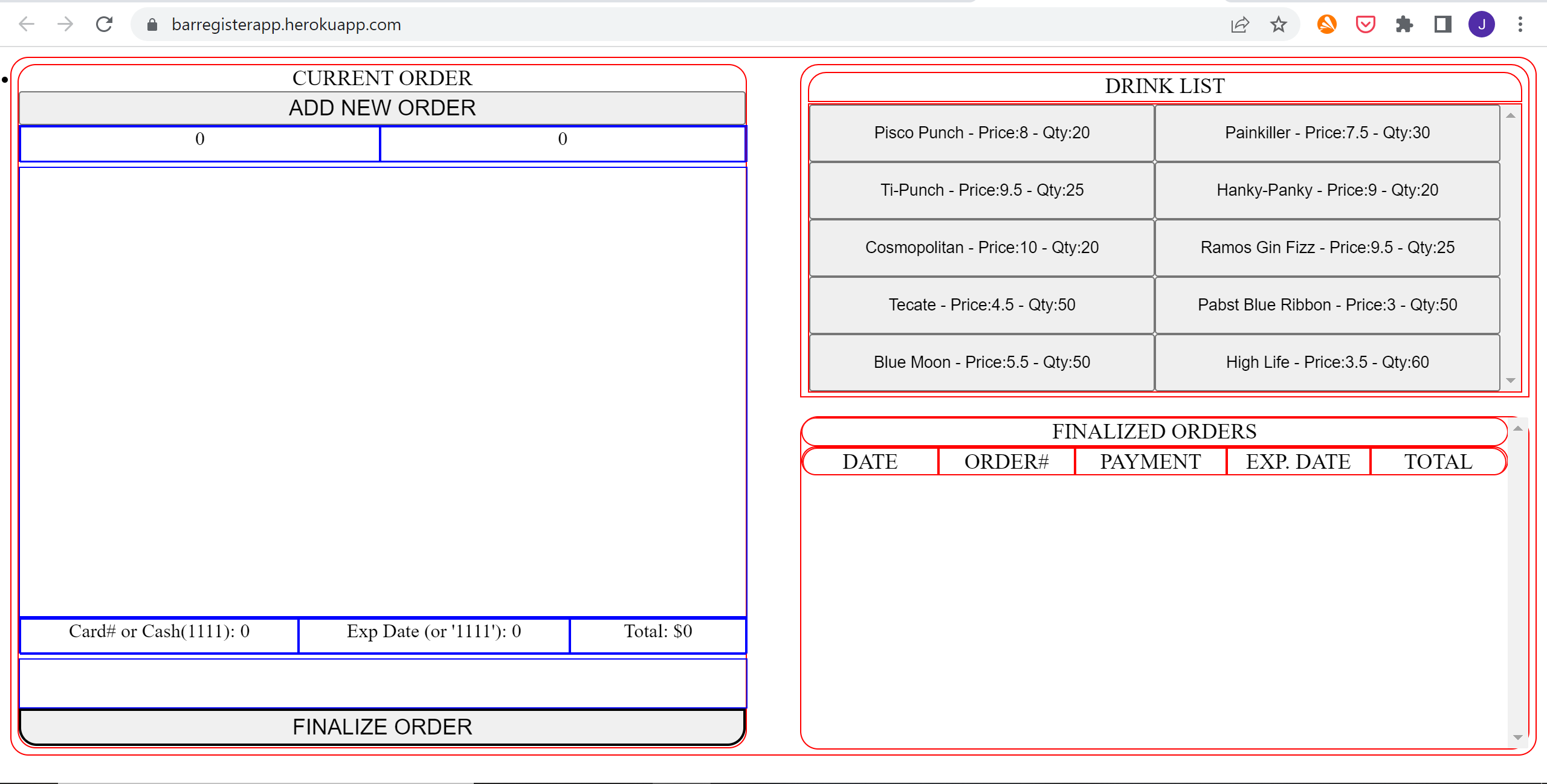Image resolution: width=1547 pixels, height=784 pixels.
Task: Reload the current page
Action: coord(104,24)
